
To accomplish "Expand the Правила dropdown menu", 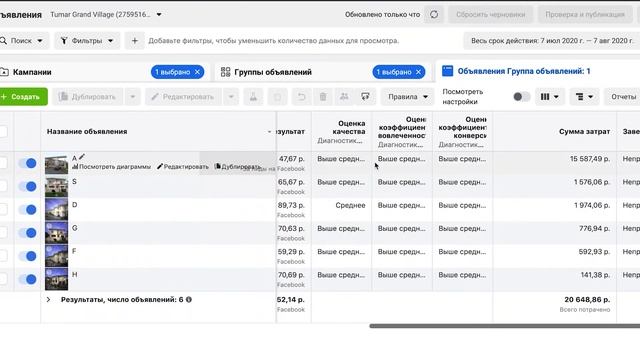I will pos(407,97).
